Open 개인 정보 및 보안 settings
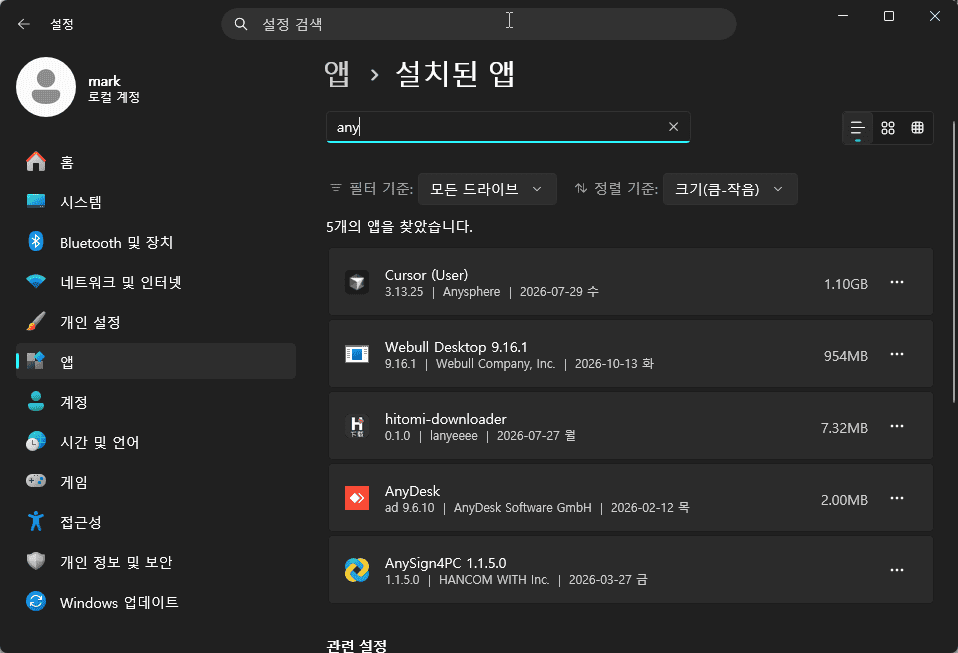 tap(156, 562)
